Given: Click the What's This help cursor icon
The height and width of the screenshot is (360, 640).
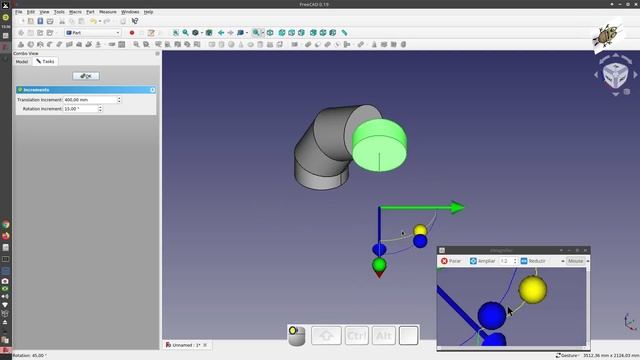Looking at the screenshot, I should point(135,21).
